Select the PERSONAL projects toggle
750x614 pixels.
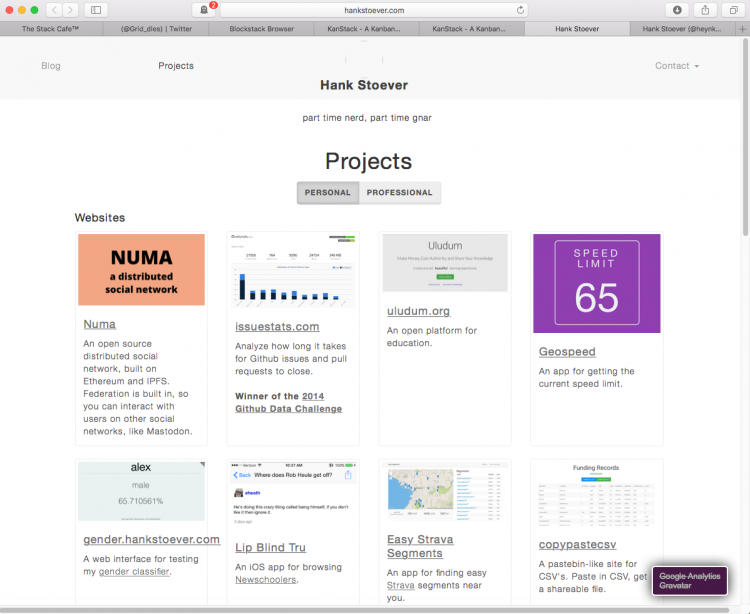coord(328,193)
